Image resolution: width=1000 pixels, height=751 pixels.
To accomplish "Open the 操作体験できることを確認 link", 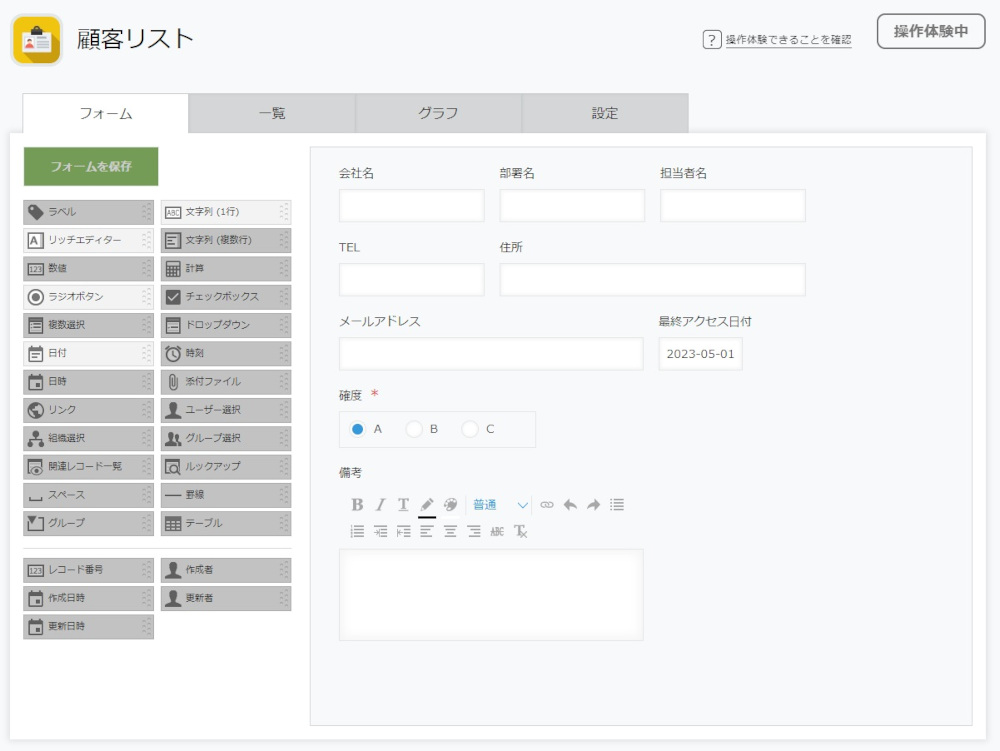I will tap(788, 40).
